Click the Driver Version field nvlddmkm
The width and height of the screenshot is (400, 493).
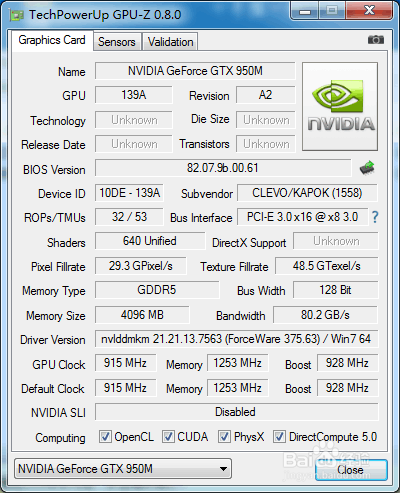click(237, 339)
